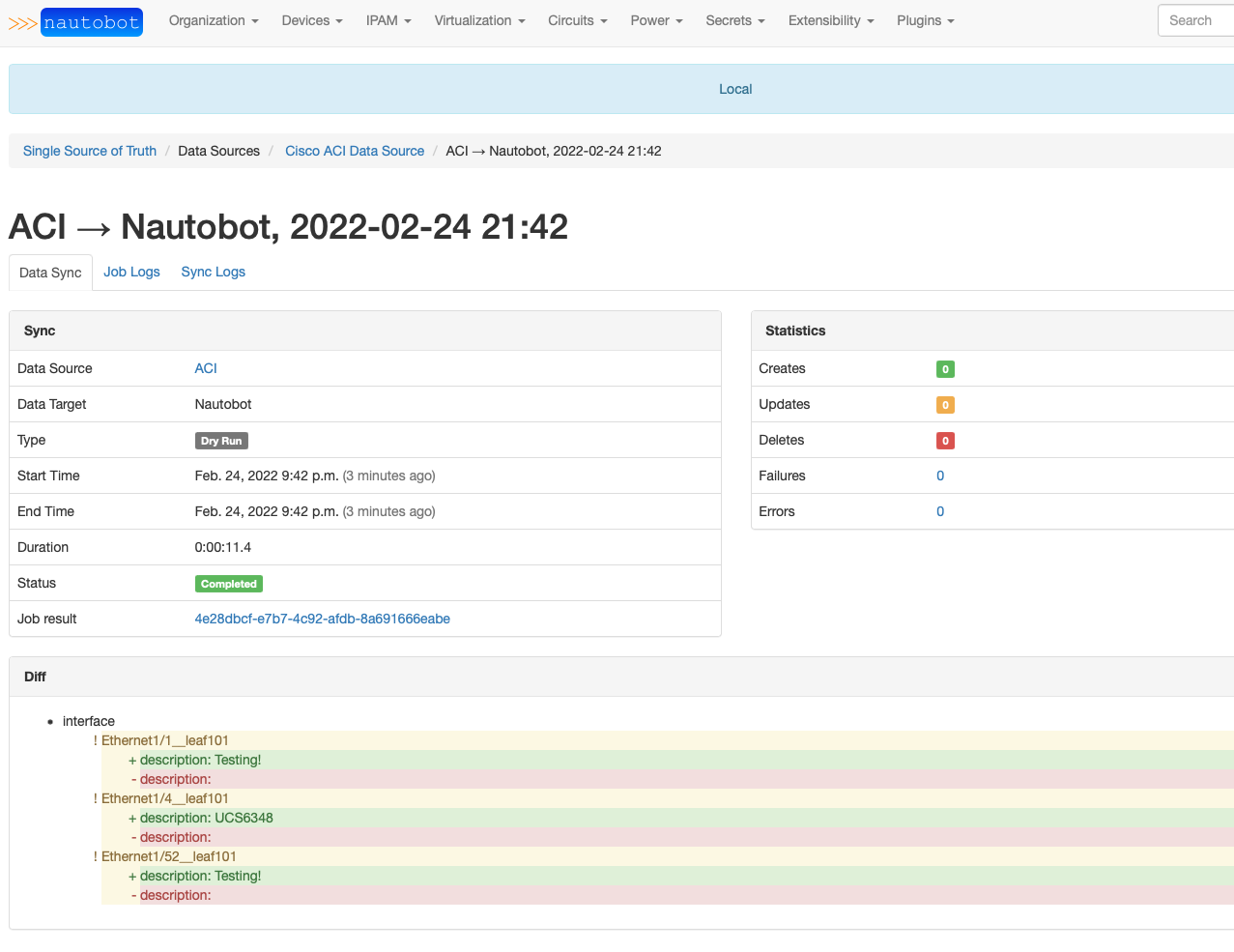Click removed description line under Ethernet1/4__leaf101
1234x952 pixels.
tap(171, 837)
